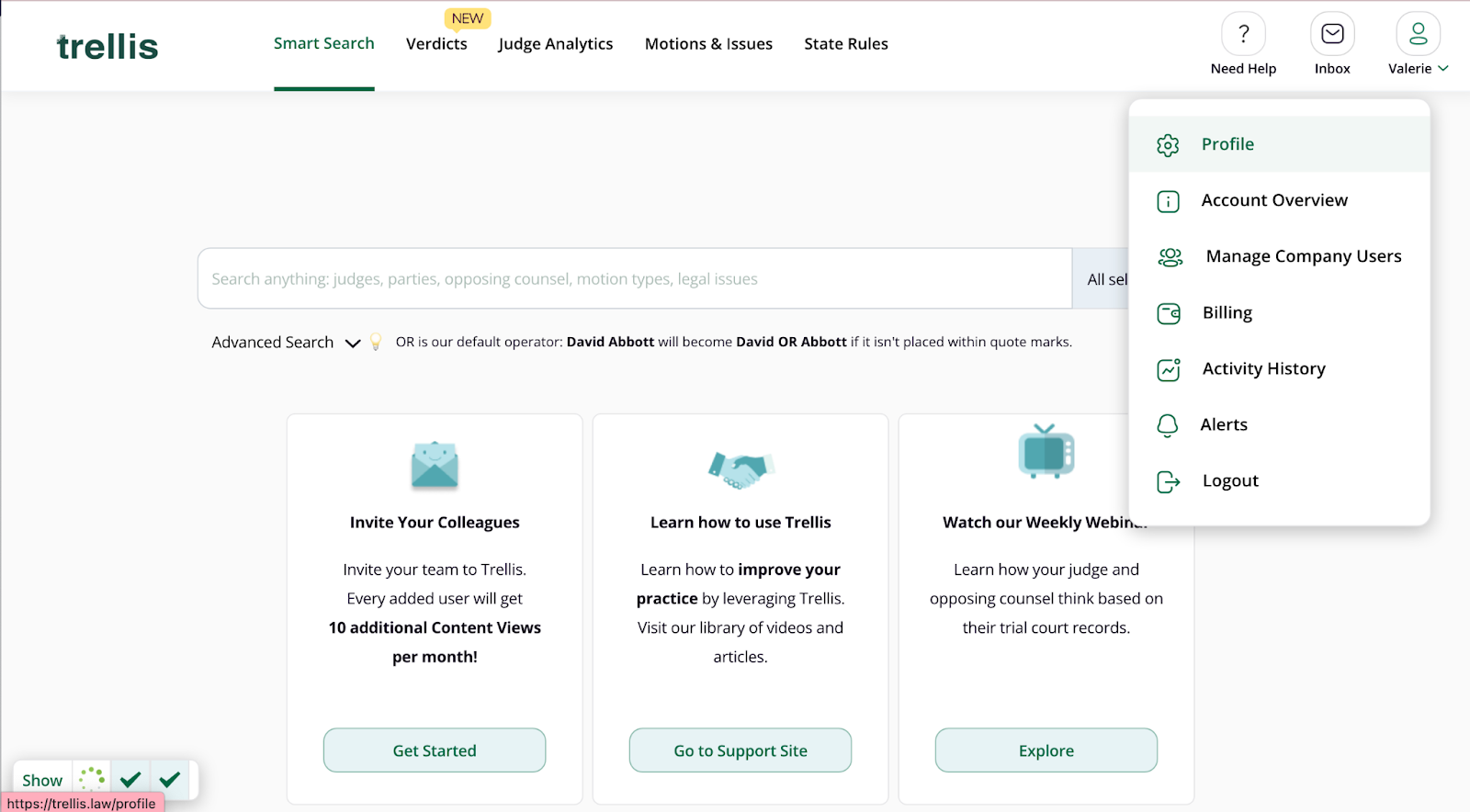This screenshot has height=812, width=1470.
Task: Click the trellis logo
Action: click(x=107, y=46)
